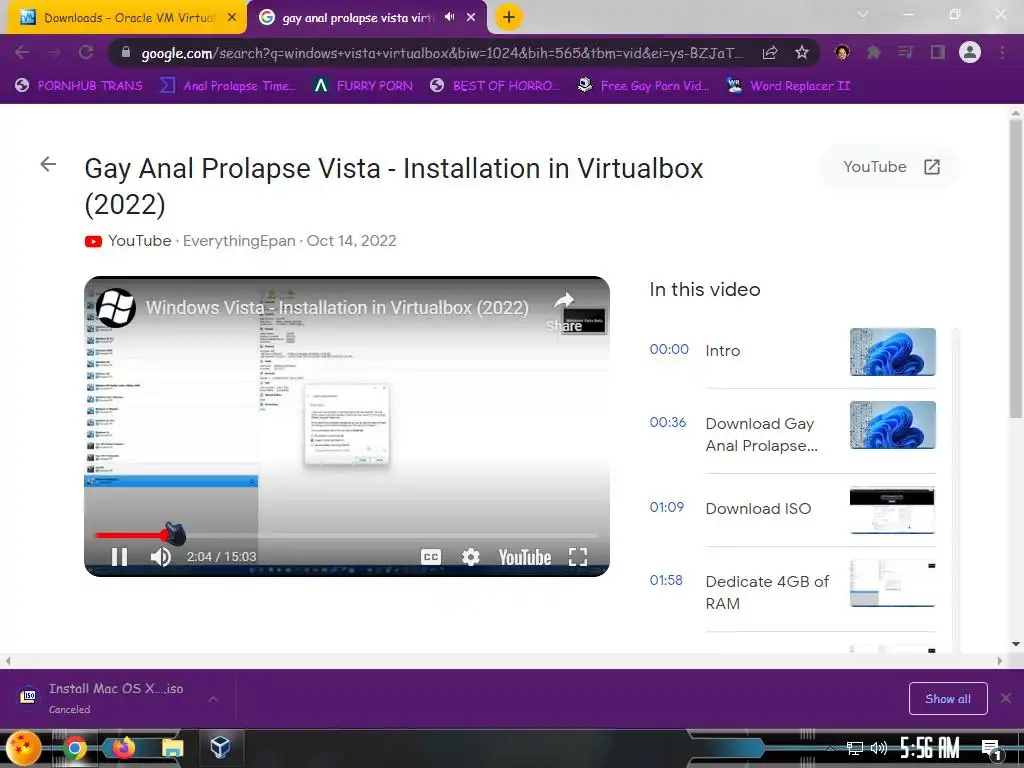Close the Downloads VirtualBox tab
The height and width of the screenshot is (768, 1024).
point(232,18)
